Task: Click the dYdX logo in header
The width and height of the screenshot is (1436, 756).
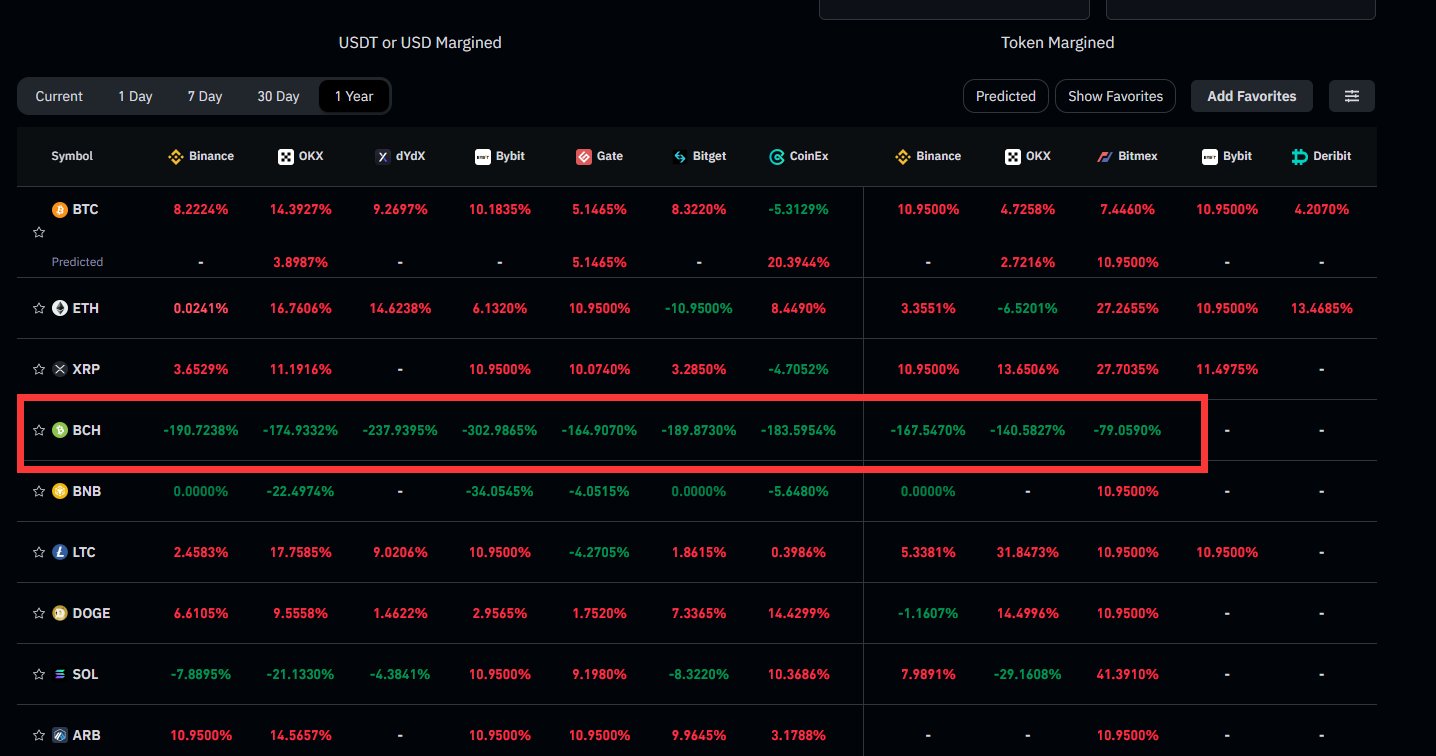Action: (382, 156)
